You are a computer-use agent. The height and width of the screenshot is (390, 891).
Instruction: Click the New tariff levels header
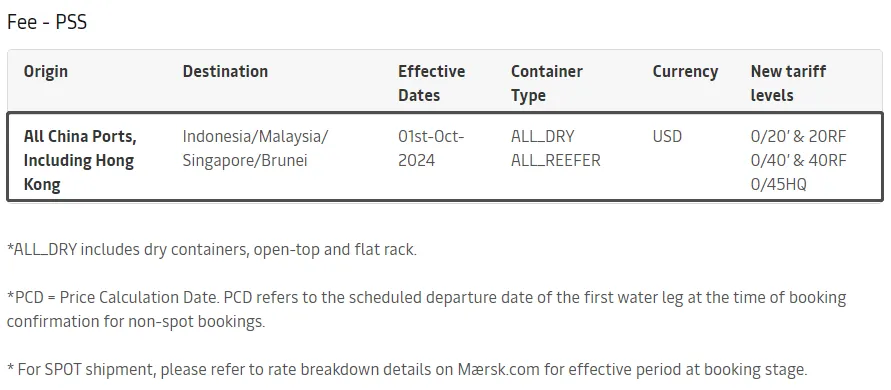coord(788,83)
